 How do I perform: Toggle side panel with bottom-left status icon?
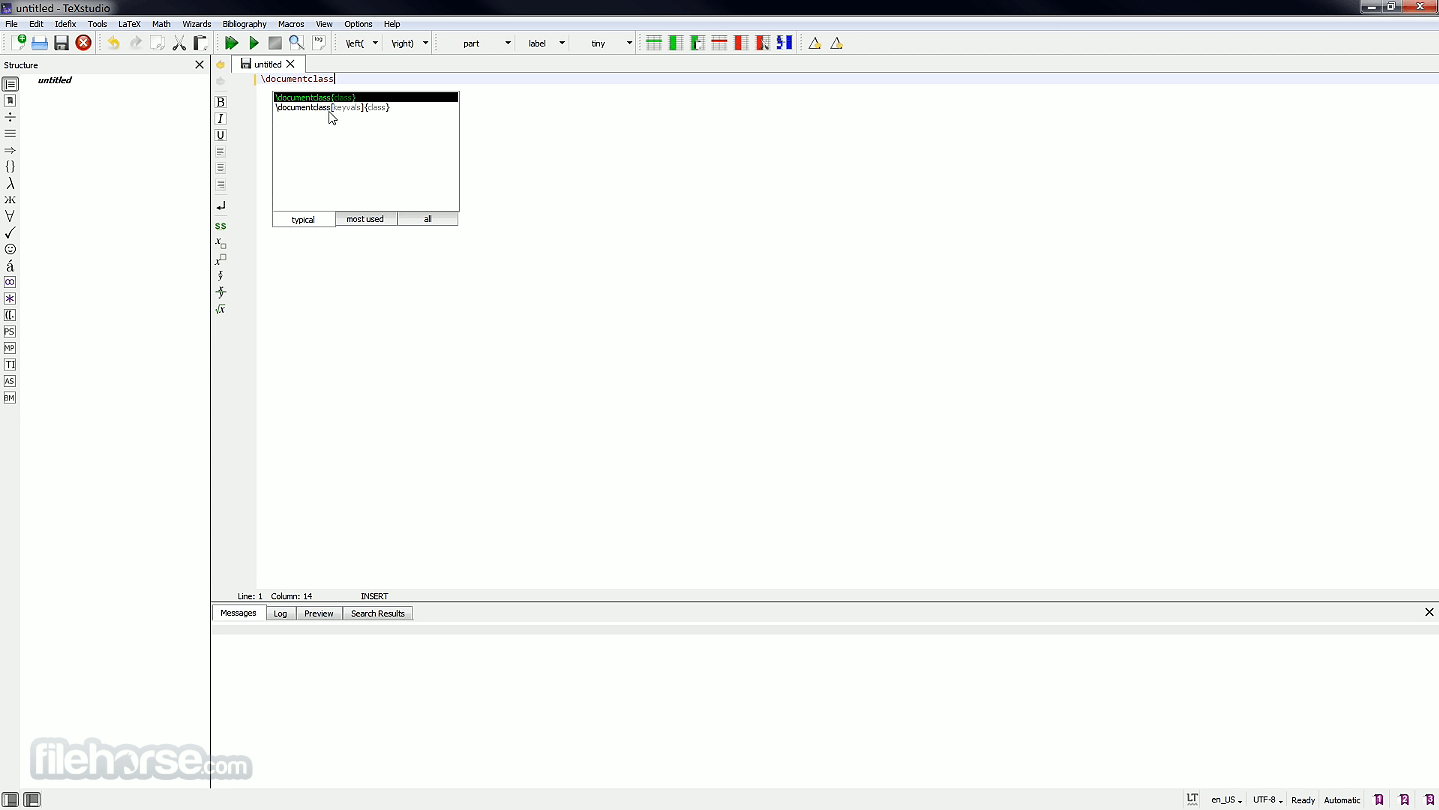tap(10, 800)
